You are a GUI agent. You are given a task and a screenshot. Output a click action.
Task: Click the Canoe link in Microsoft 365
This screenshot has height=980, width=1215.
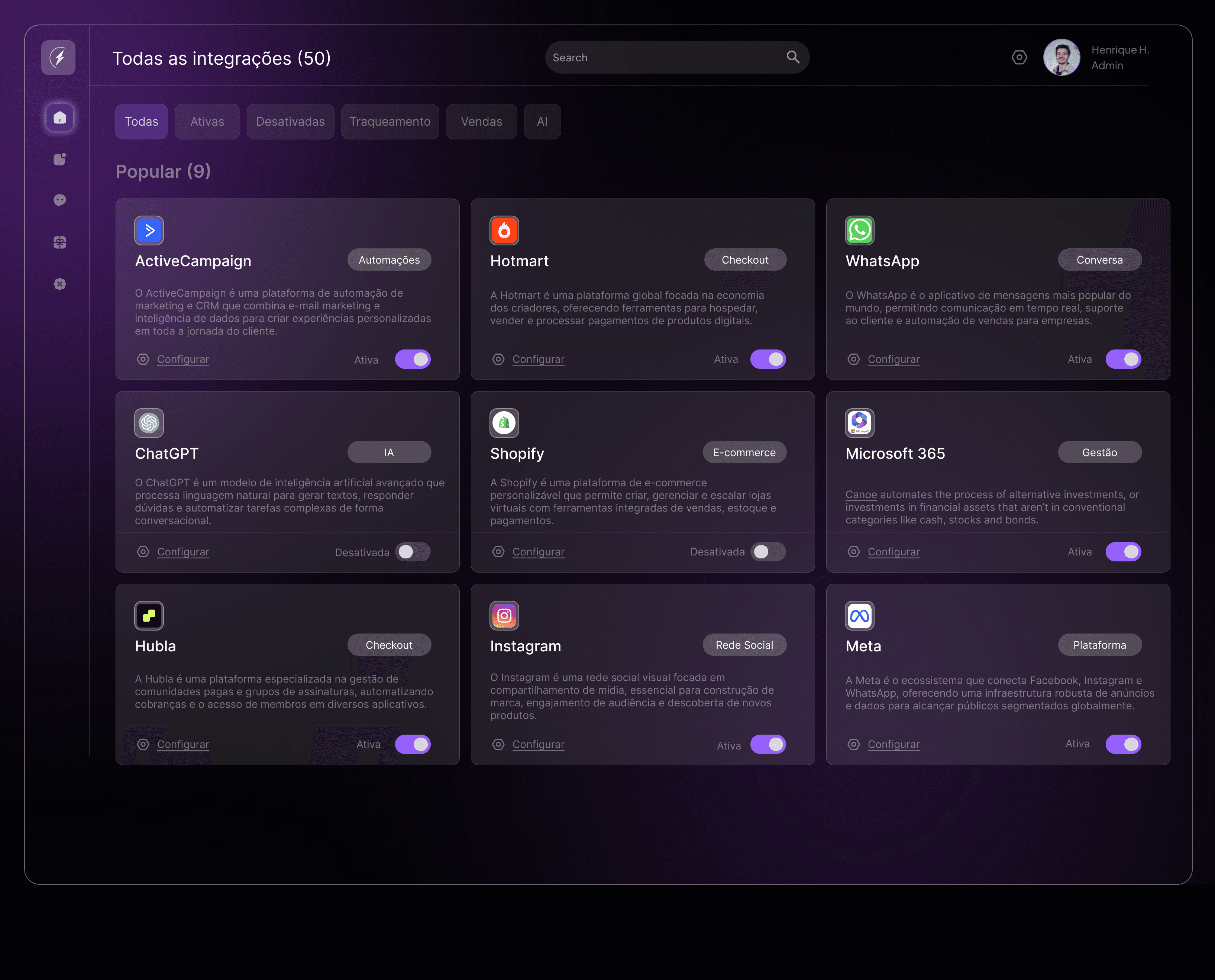[860, 494]
